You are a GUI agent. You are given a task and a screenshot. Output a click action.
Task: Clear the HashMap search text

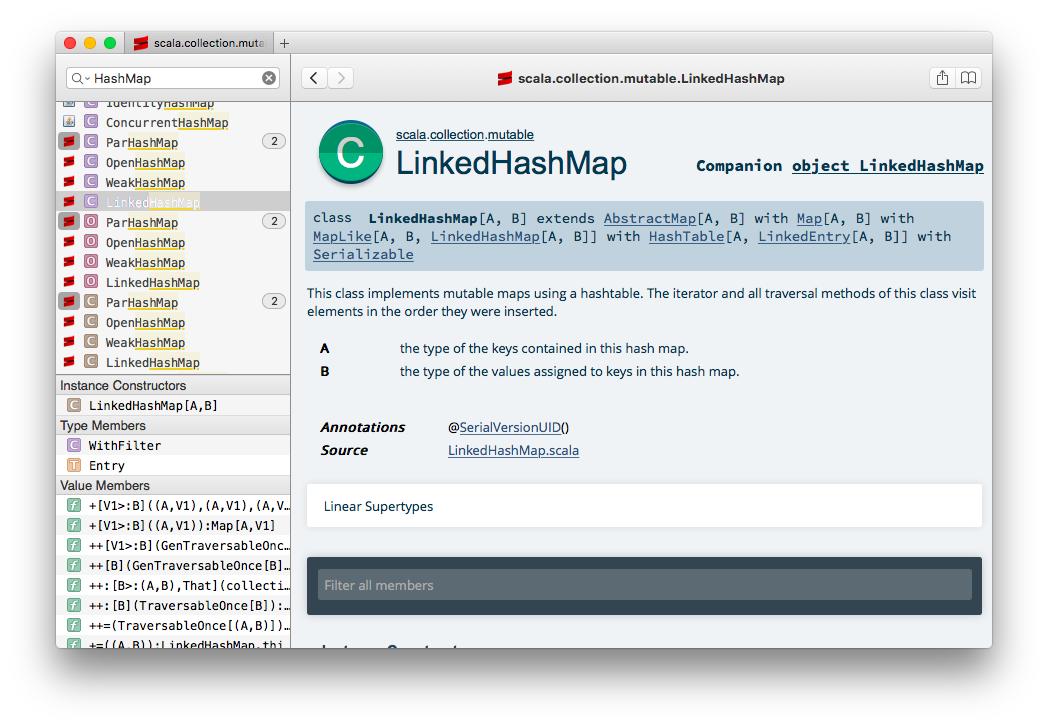(269, 78)
